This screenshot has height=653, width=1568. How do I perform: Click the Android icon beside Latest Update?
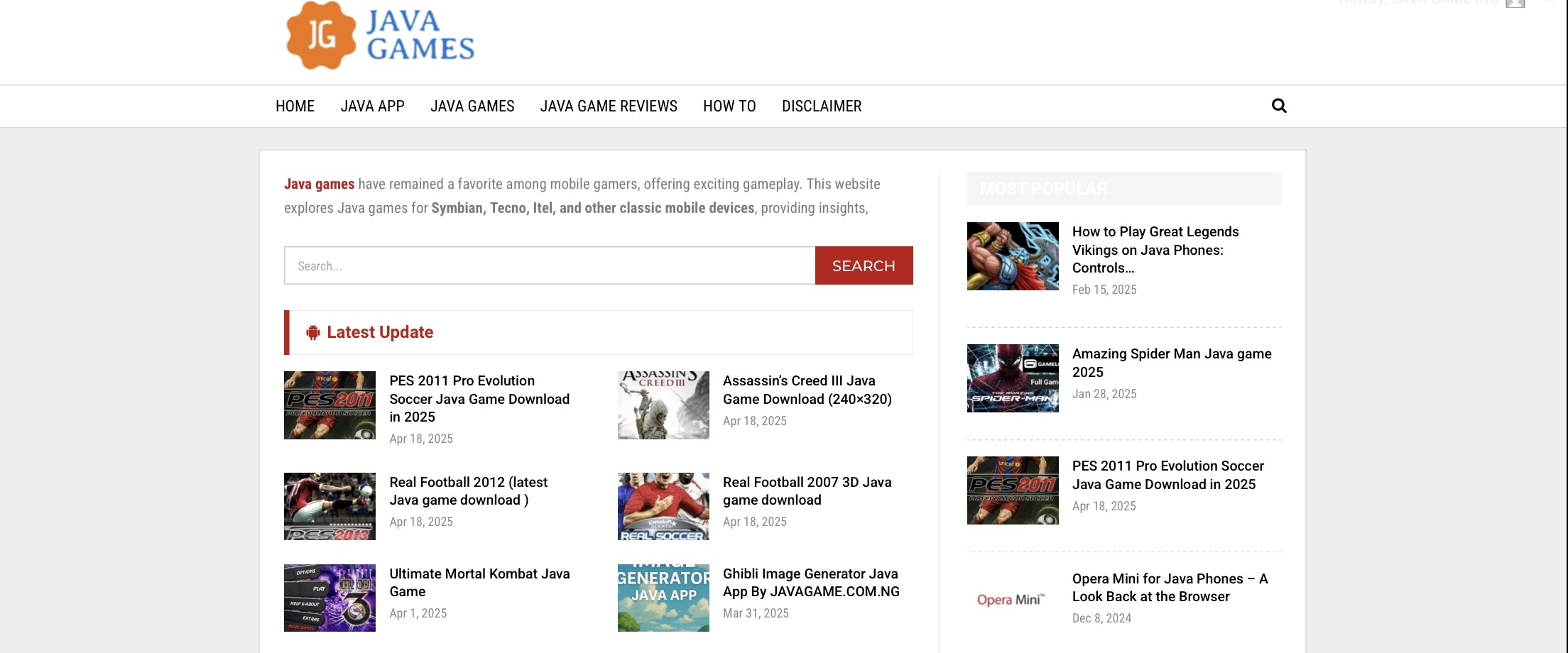coord(312,332)
